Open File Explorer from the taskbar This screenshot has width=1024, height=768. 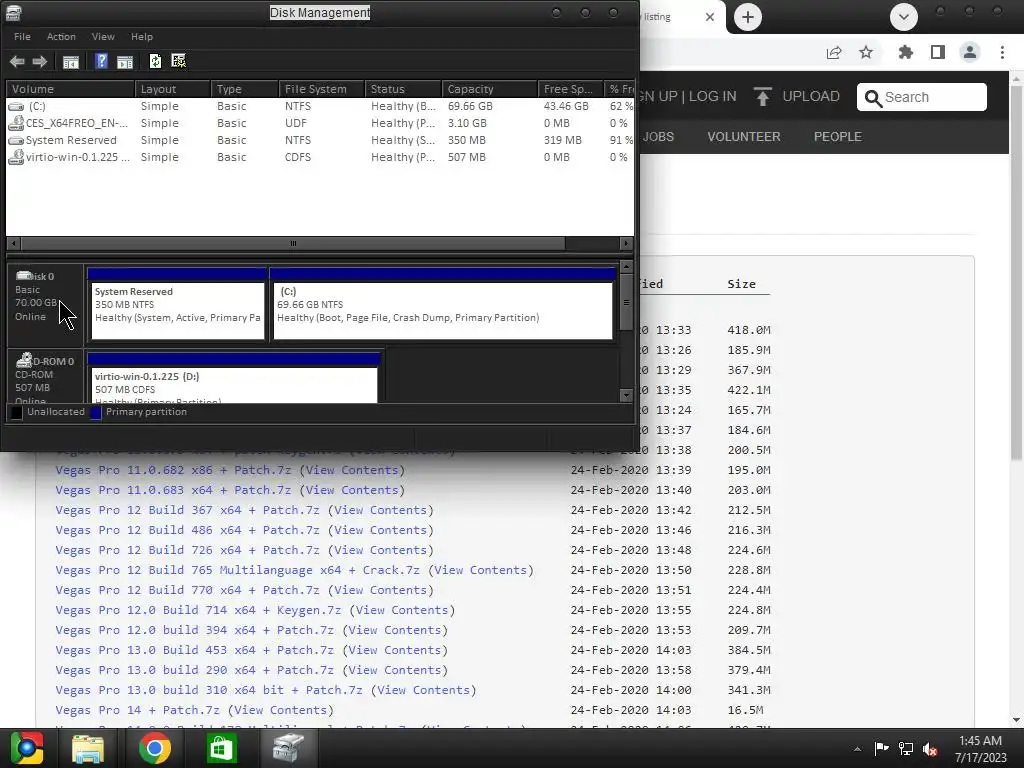tap(88, 748)
